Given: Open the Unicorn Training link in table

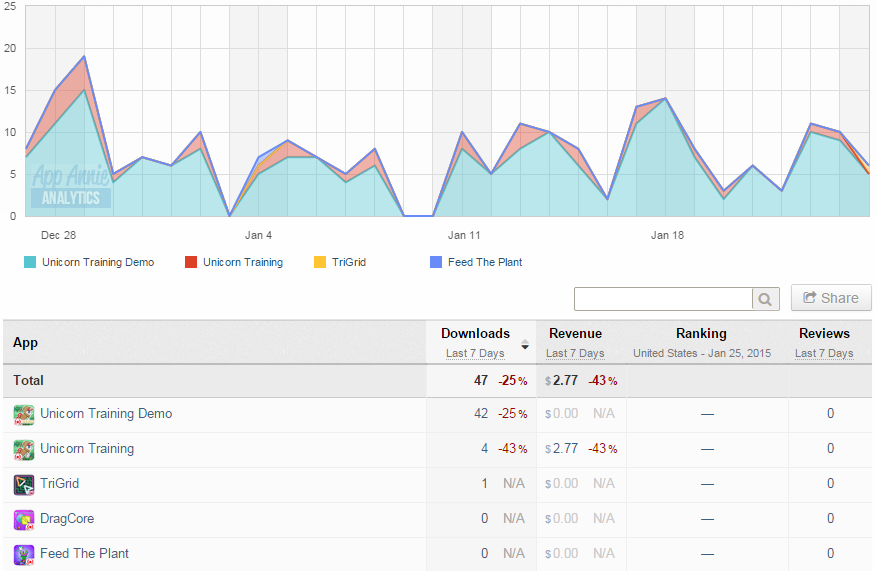Looking at the screenshot, I should [87, 449].
